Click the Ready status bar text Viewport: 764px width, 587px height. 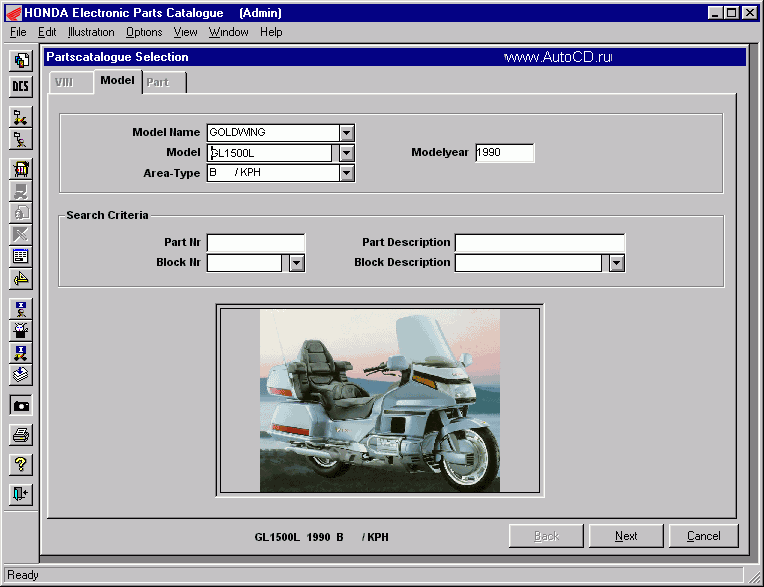[23, 575]
